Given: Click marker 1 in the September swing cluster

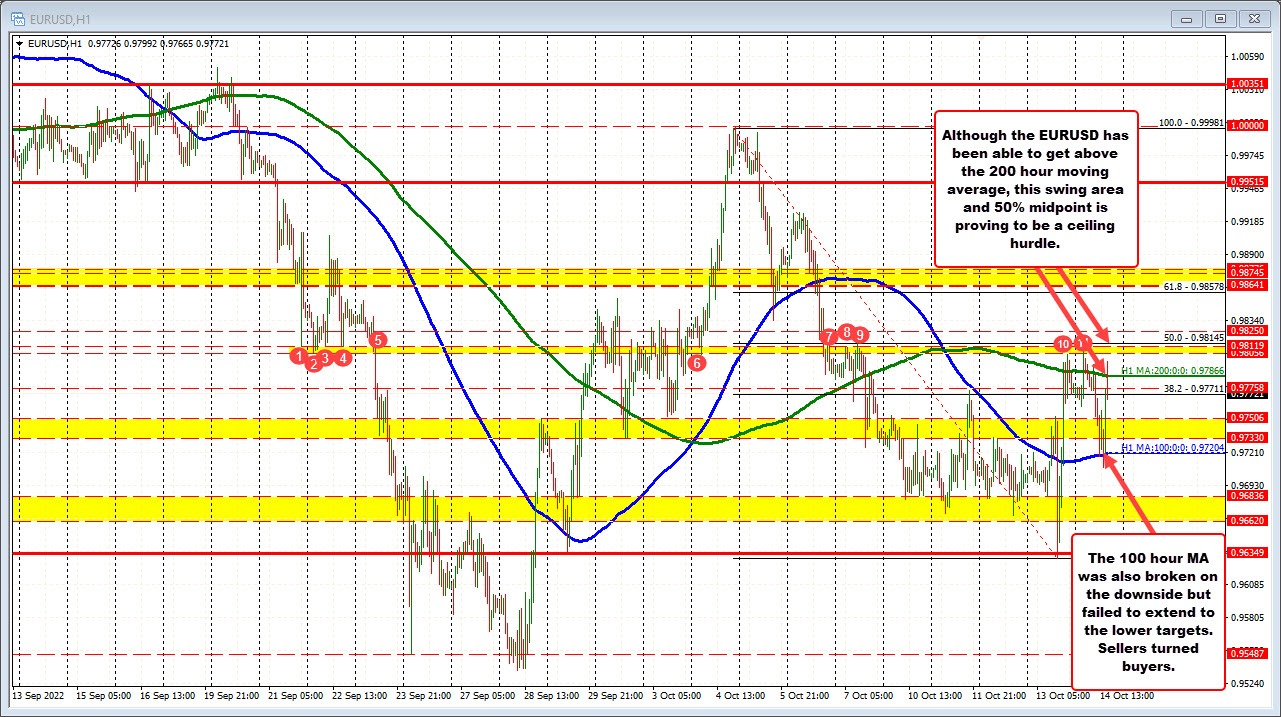Looking at the screenshot, I should point(298,356).
